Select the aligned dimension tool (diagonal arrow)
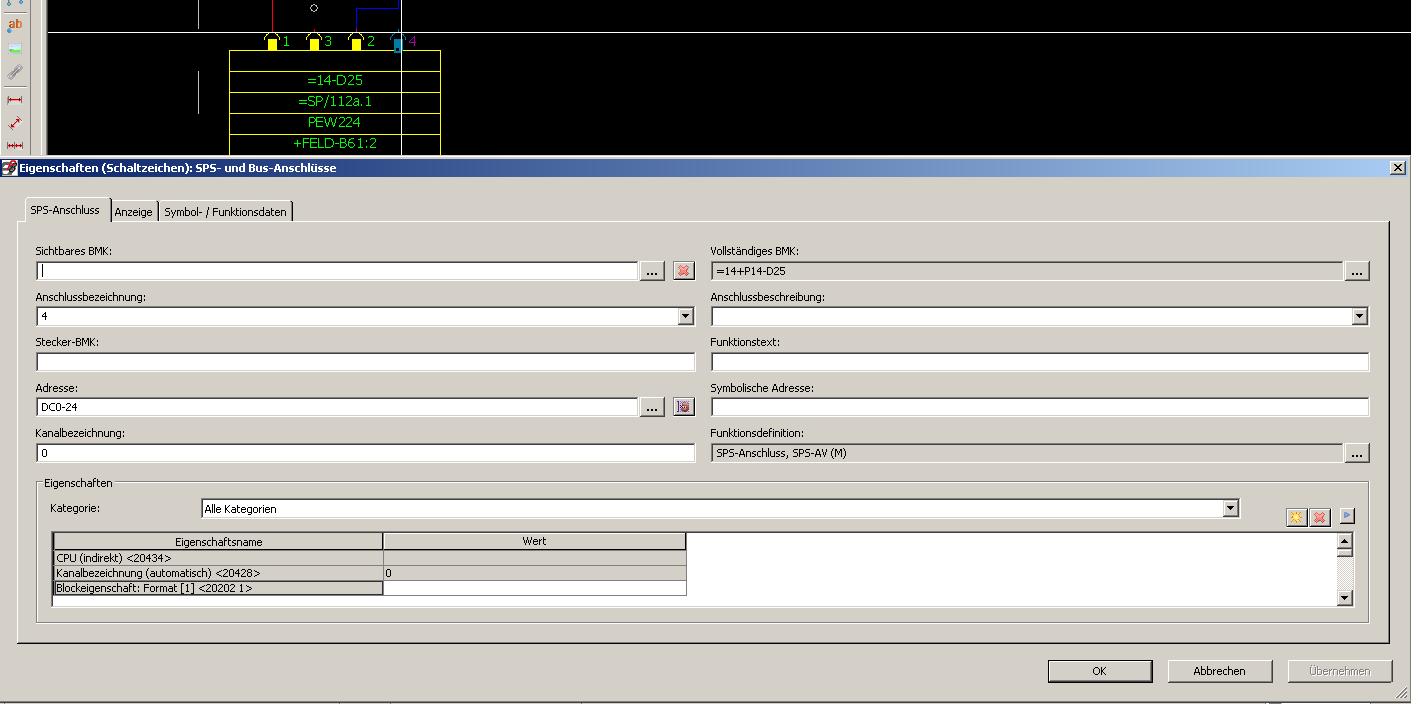1420x704 pixels. (x=14, y=123)
